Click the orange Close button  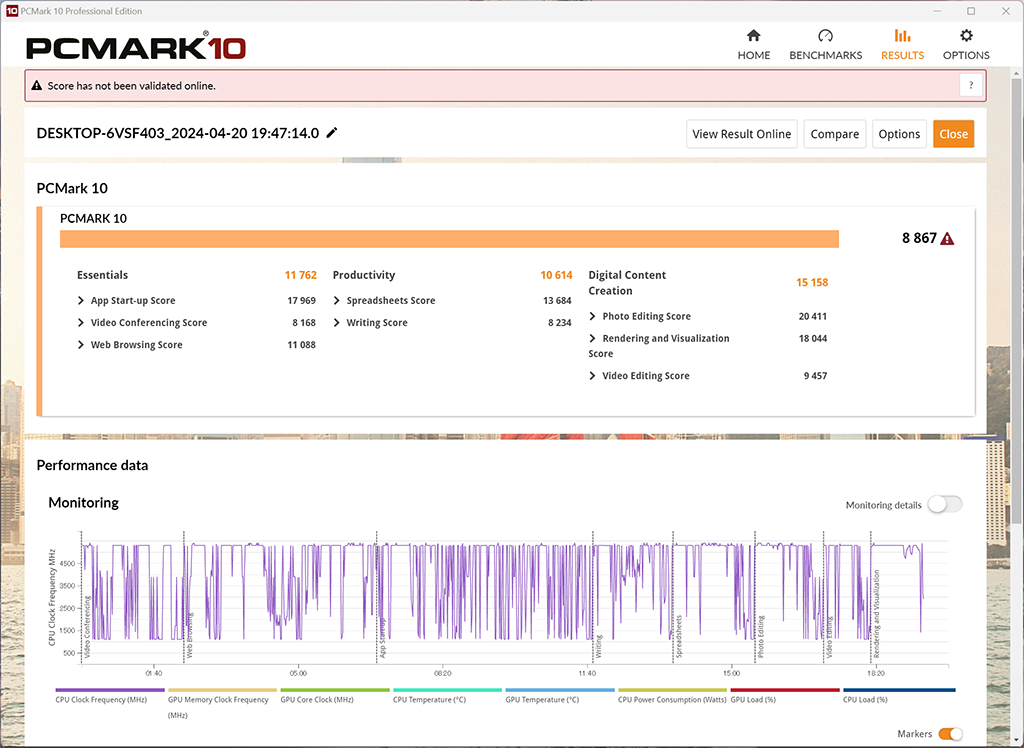(953, 134)
